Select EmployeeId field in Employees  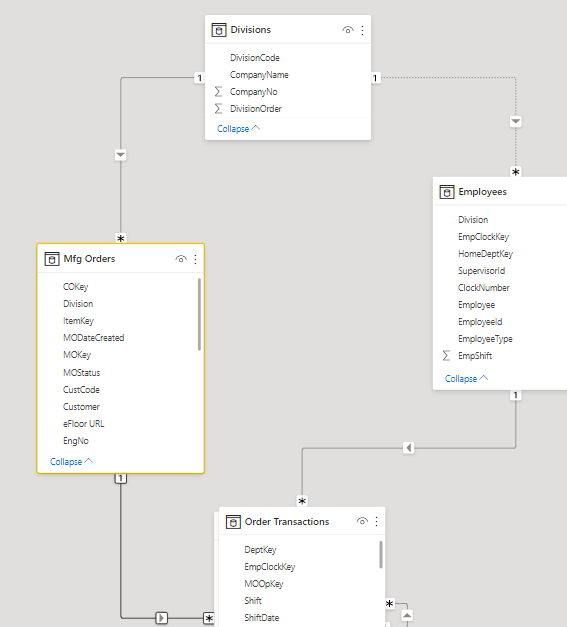click(480, 322)
